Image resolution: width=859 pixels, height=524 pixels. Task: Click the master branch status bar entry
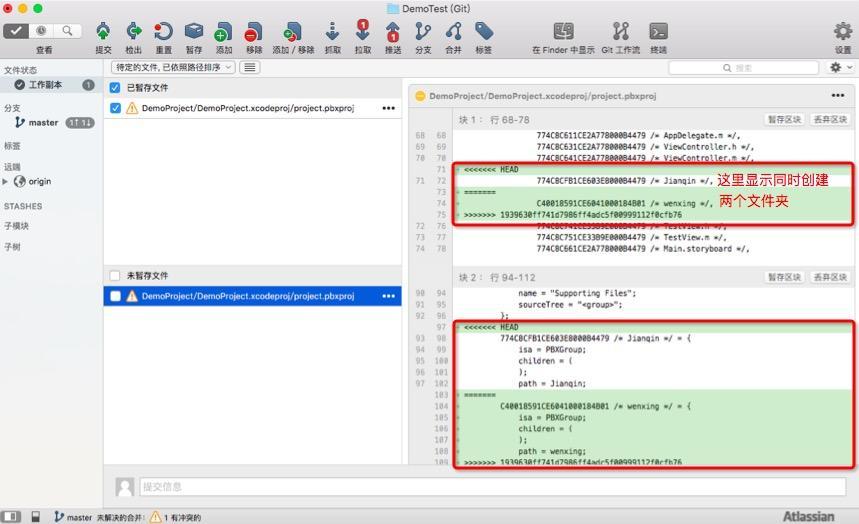pyautogui.click(x=73, y=517)
